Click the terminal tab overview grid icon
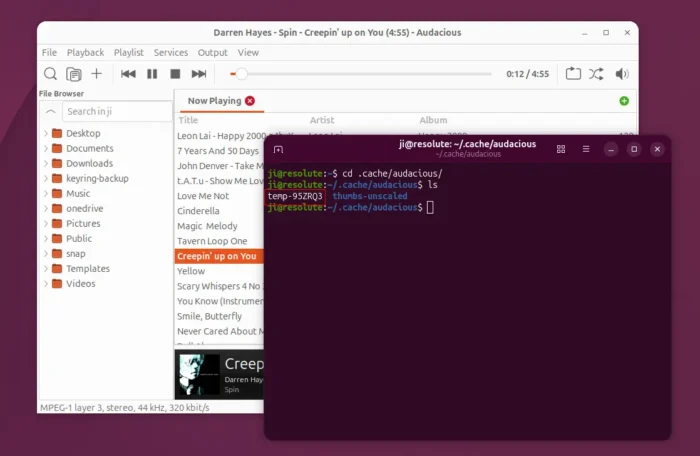700x456 pixels. 561,149
